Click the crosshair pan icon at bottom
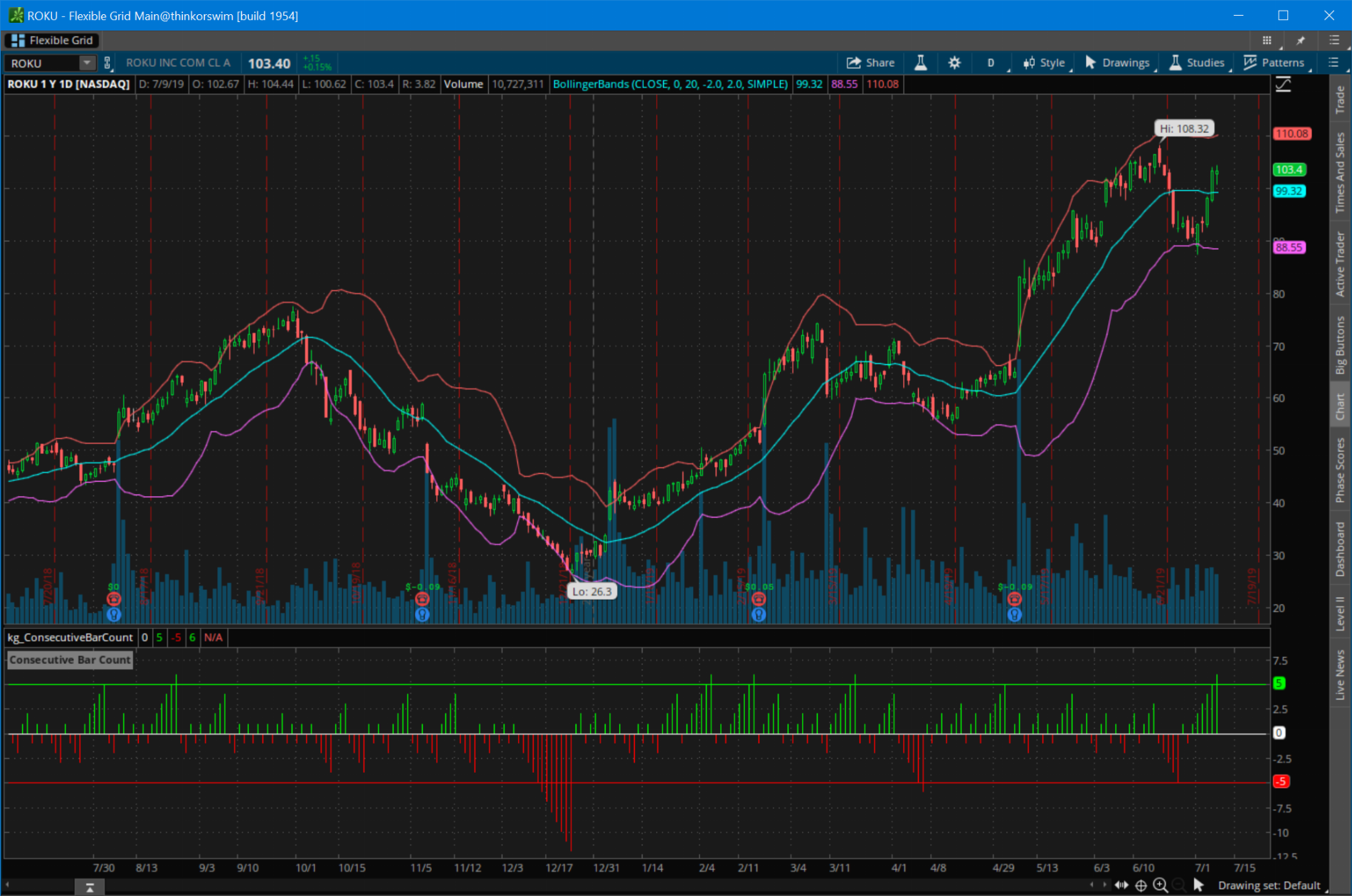Viewport: 1352px width, 896px height. click(x=1141, y=885)
